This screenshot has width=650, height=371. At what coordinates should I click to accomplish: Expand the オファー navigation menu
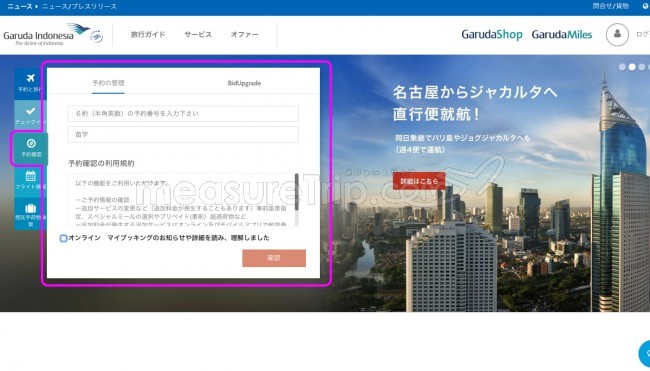pos(244,34)
